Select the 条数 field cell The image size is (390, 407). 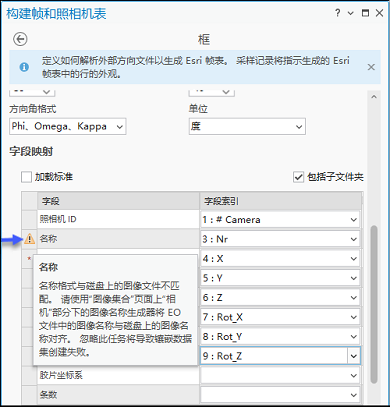click(x=118, y=395)
